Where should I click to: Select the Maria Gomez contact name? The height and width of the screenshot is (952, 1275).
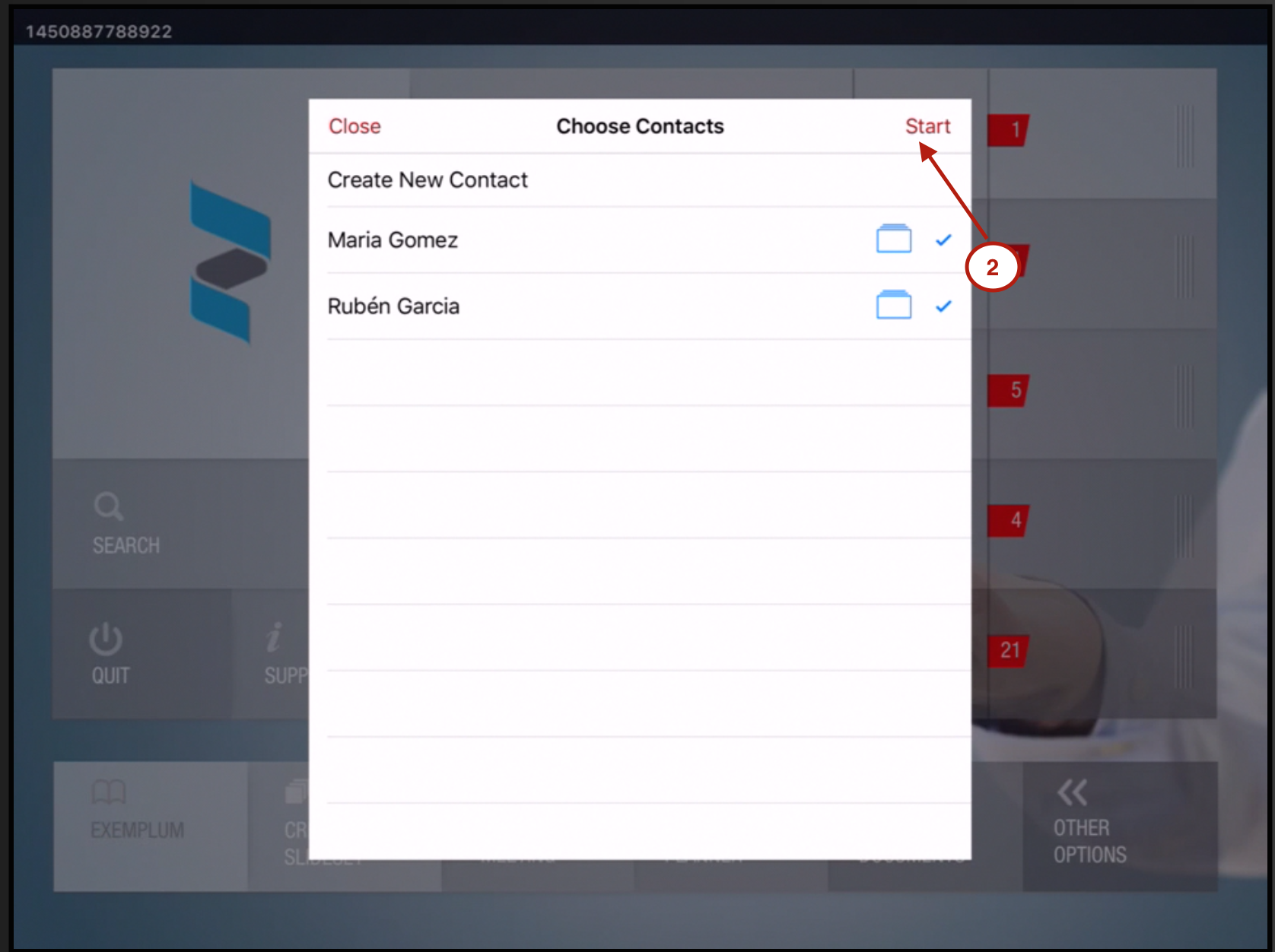[393, 240]
